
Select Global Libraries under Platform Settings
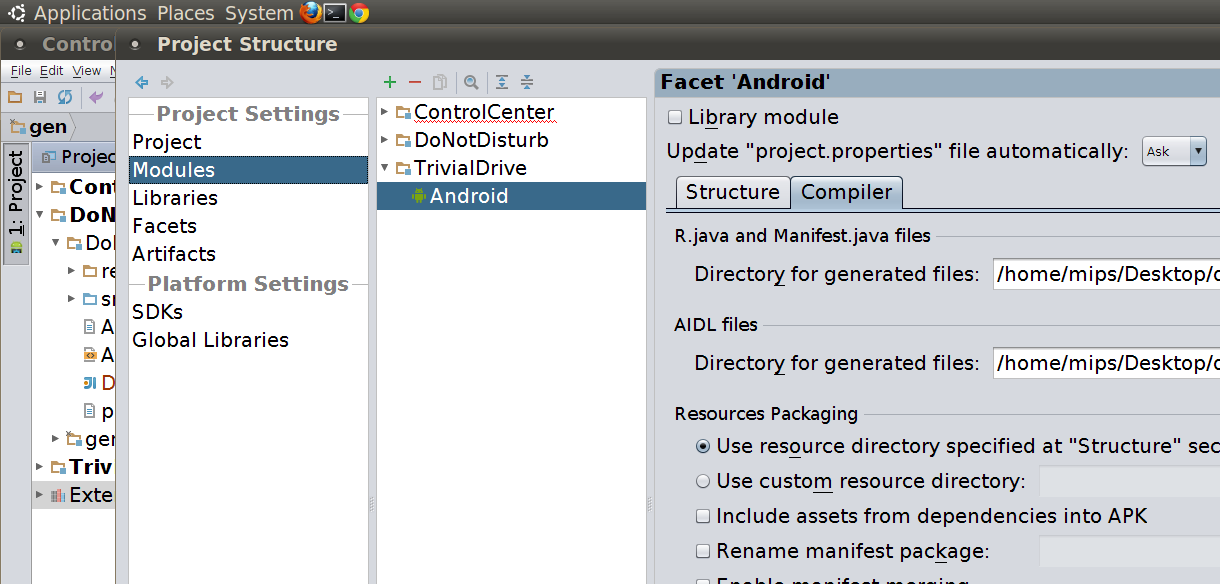[248, 340]
